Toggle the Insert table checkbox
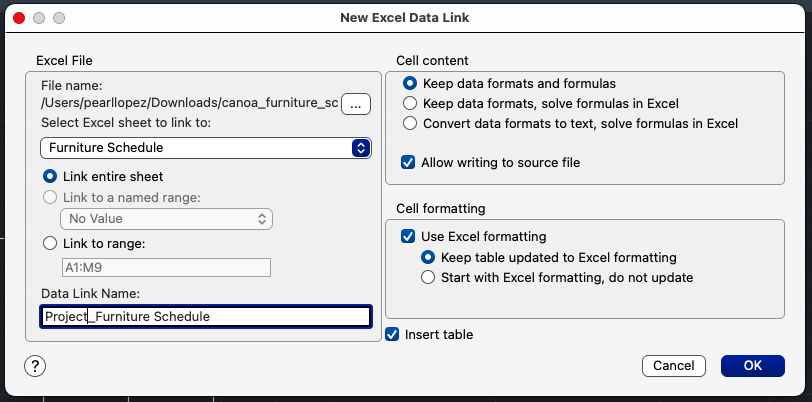The width and height of the screenshot is (812, 402). (393, 334)
